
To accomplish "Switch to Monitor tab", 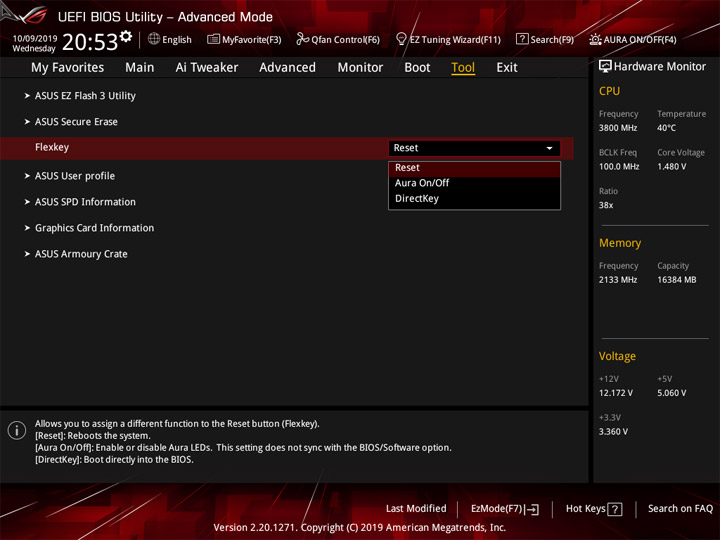I will (360, 68).
